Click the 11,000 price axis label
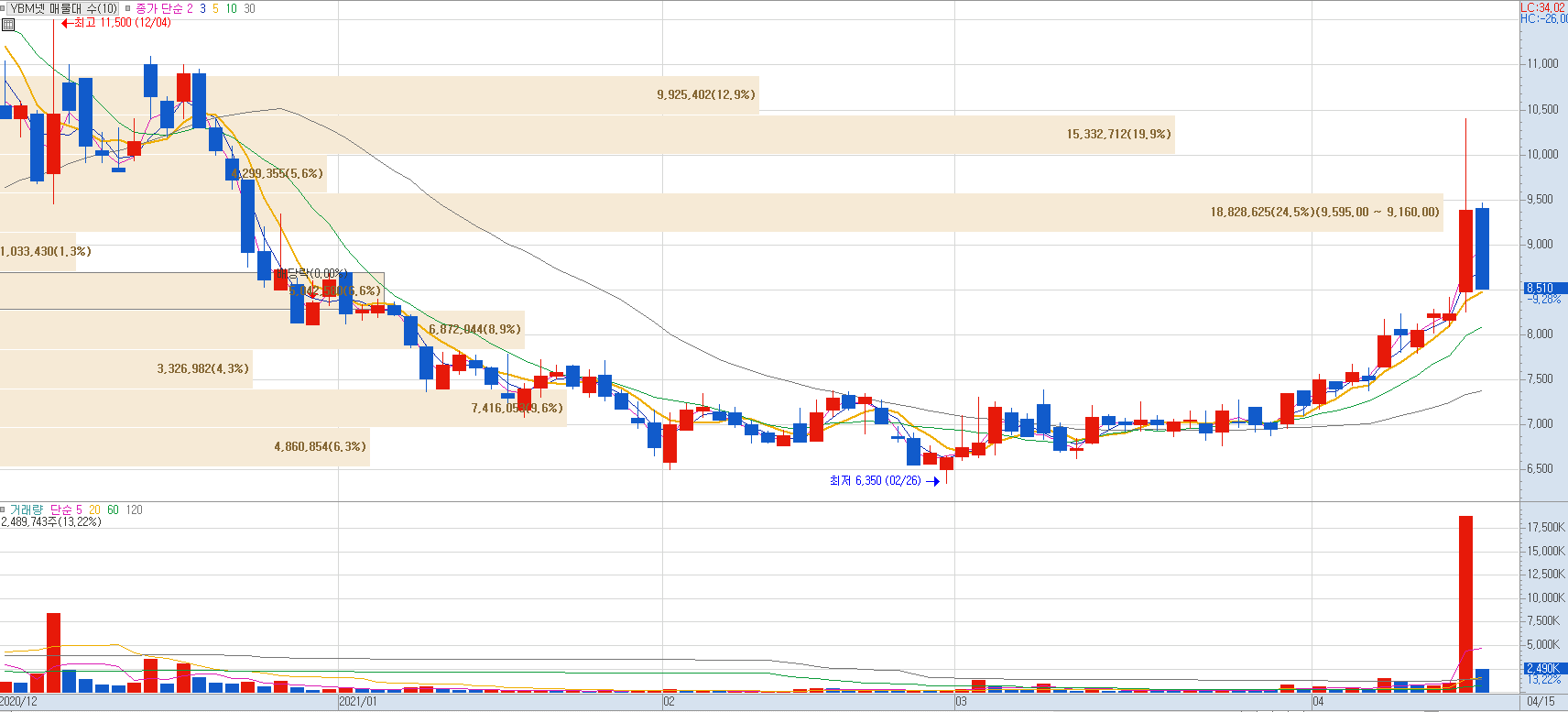The width and height of the screenshot is (1568, 712). point(1542,63)
